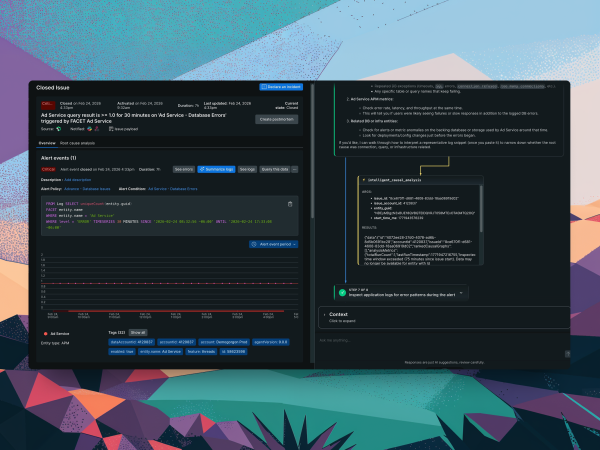Open the Issue payload link
Screen dimensions: 600x450
coord(126,129)
